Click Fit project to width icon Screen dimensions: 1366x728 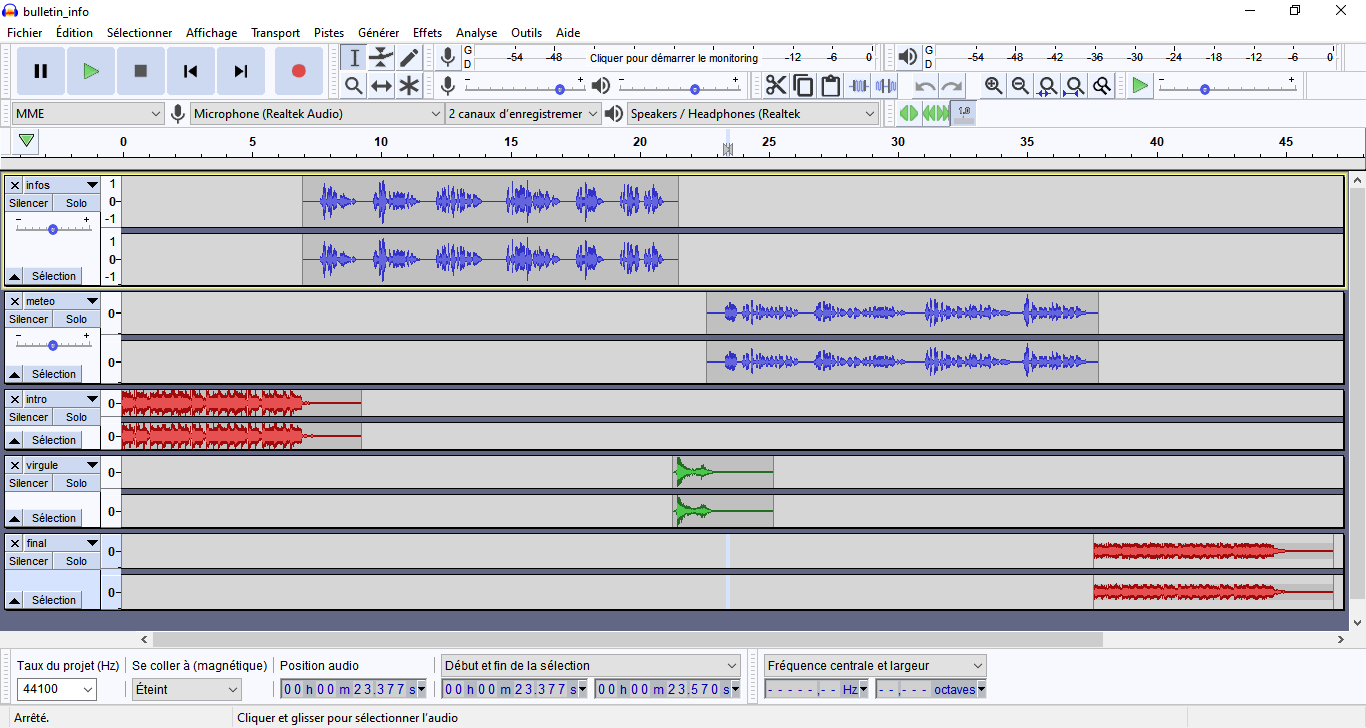pos(1074,86)
